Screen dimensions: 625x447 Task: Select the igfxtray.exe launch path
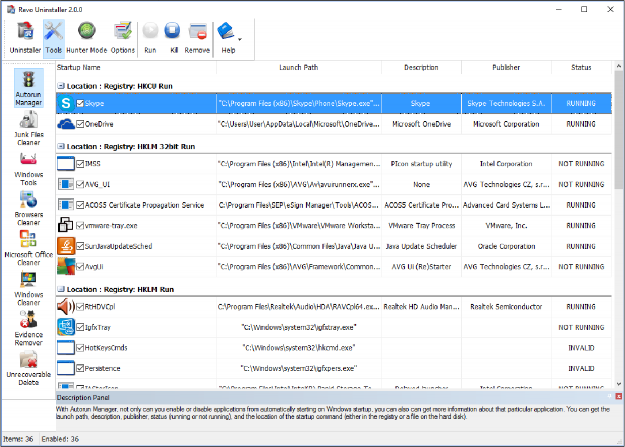pyautogui.click(x=299, y=327)
